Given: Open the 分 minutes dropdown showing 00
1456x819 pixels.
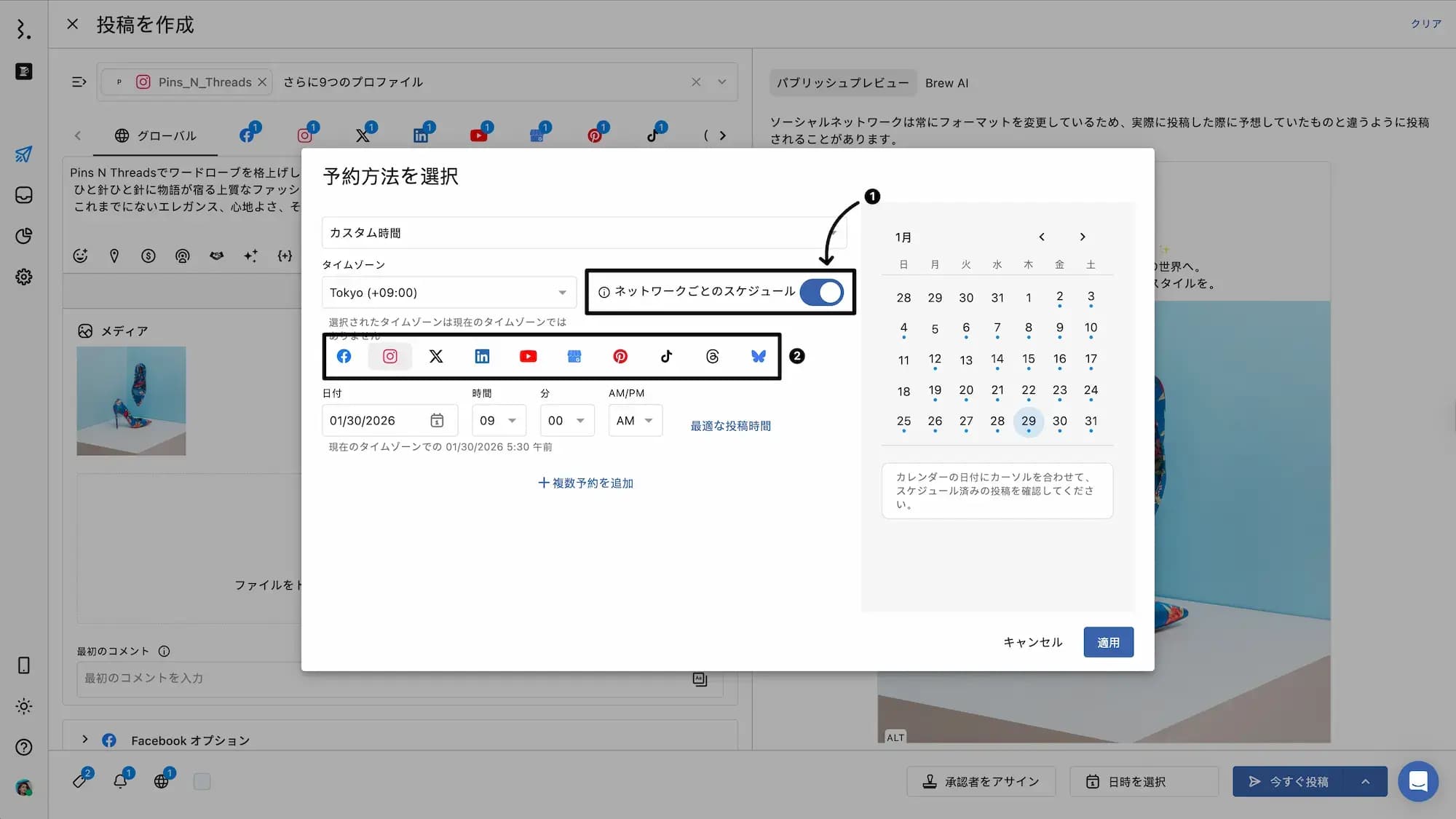Looking at the screenshot, I should [x=567, y=420].
